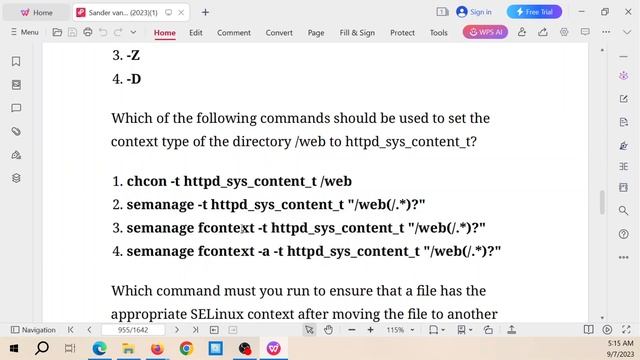
Task: Click the WPS AI button
Action: click(x=485, y=32)
